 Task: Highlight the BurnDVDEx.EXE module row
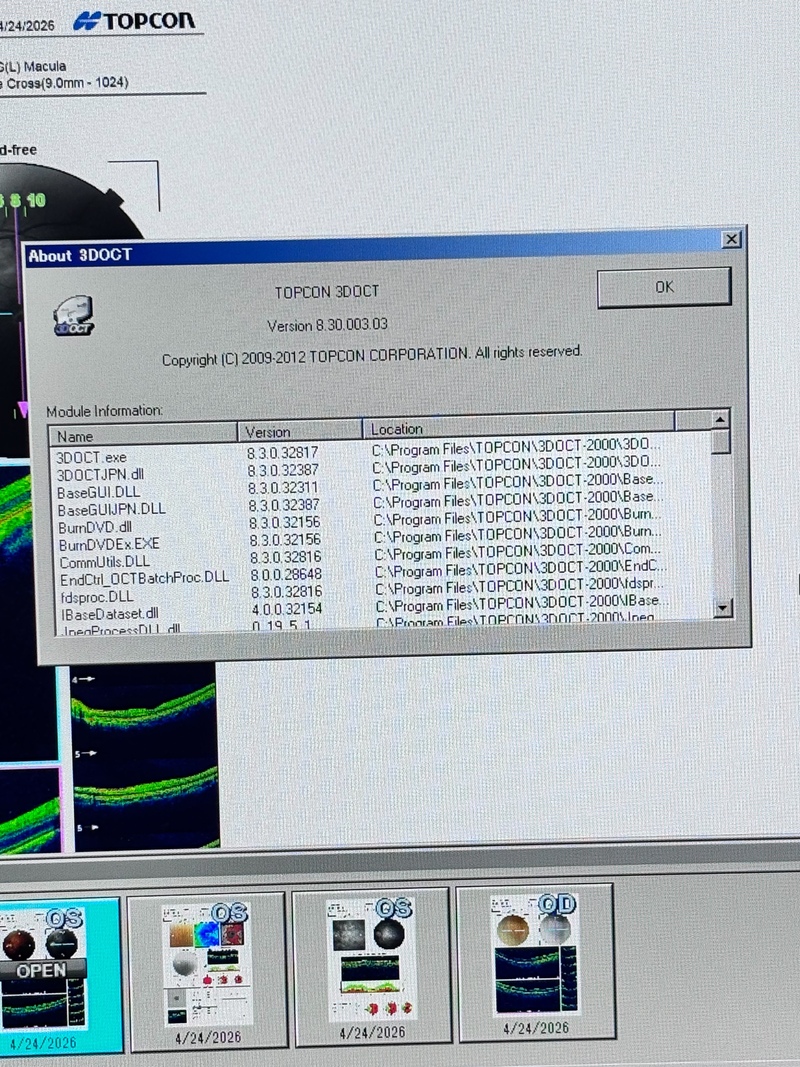(x=109, y=545)
